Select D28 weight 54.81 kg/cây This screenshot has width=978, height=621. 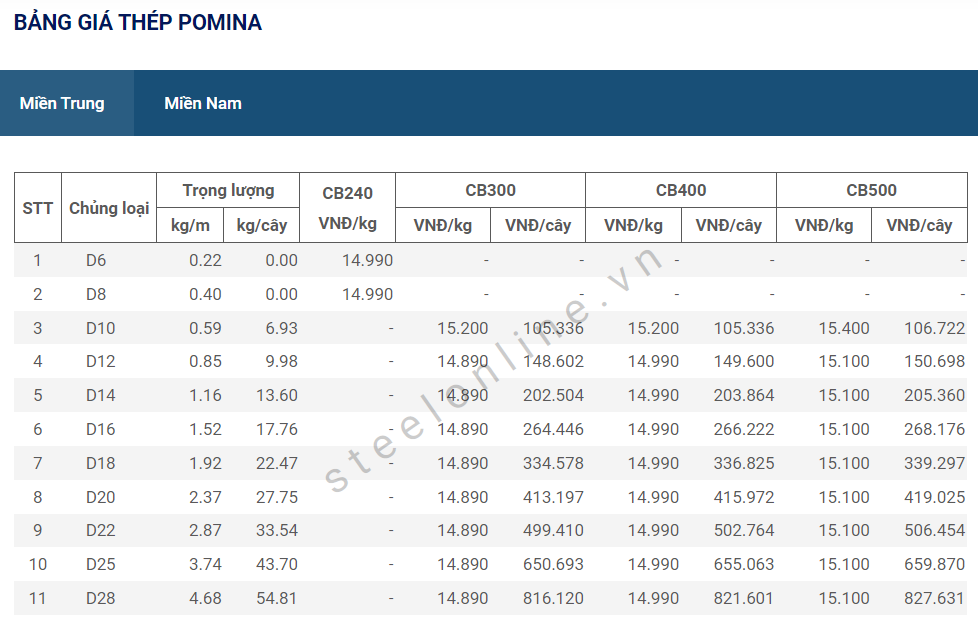[277, 598]
